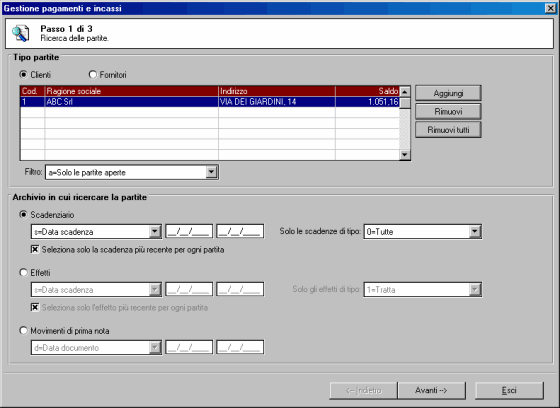Select the Fornitori radio button

pos(92,74)
